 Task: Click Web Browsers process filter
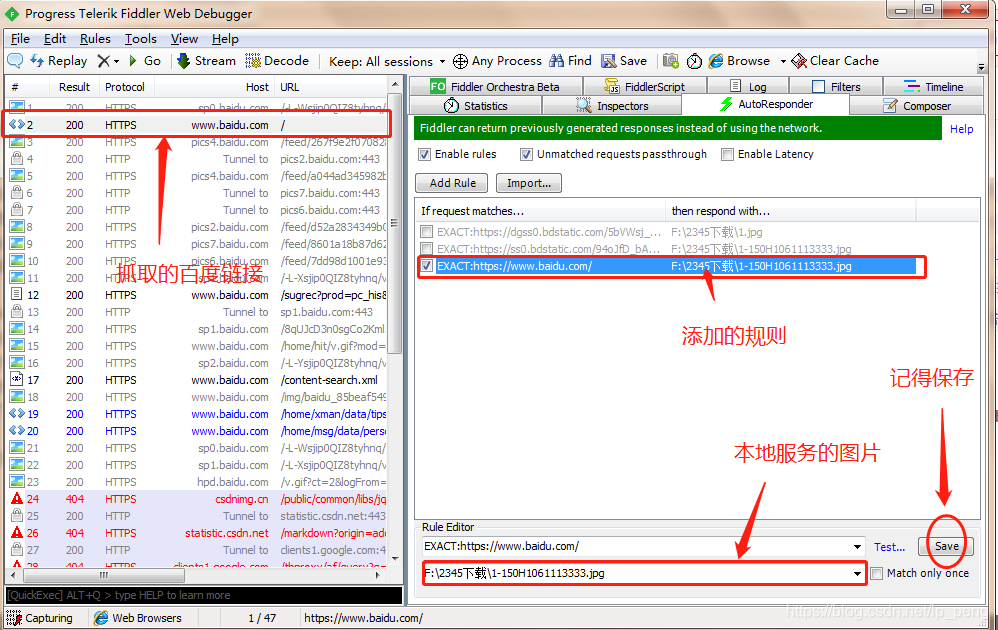pos(137,618)
